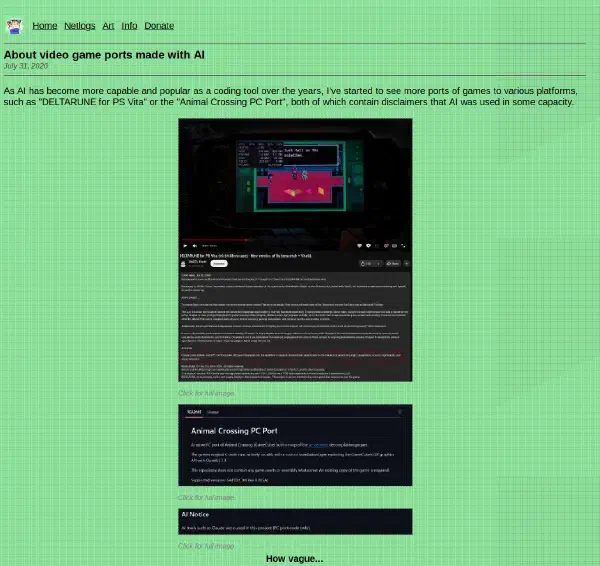The image size is (600, 566).
Task: Click the site avatar logo icon
Action: pos(14,26)
